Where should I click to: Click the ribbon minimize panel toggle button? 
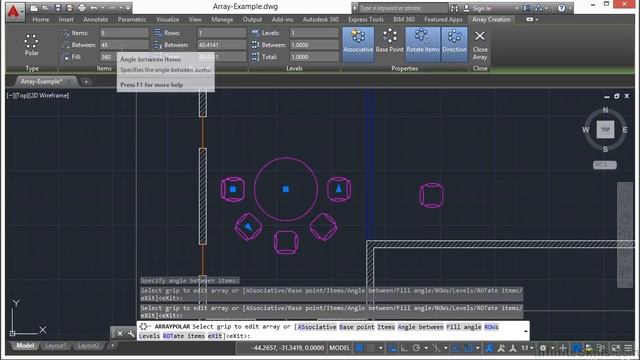coord(529,19)
